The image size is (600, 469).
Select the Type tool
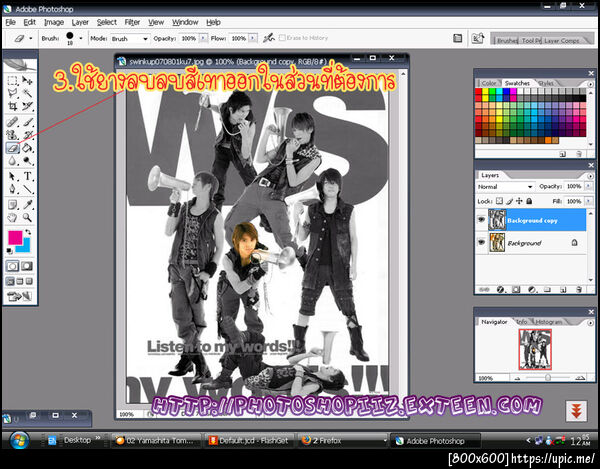27,176
